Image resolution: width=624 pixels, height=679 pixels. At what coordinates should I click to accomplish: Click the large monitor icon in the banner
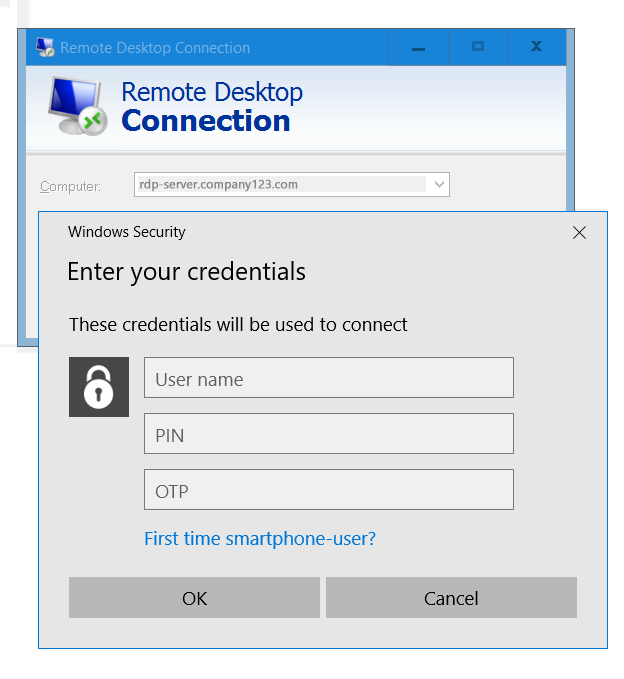78,106
